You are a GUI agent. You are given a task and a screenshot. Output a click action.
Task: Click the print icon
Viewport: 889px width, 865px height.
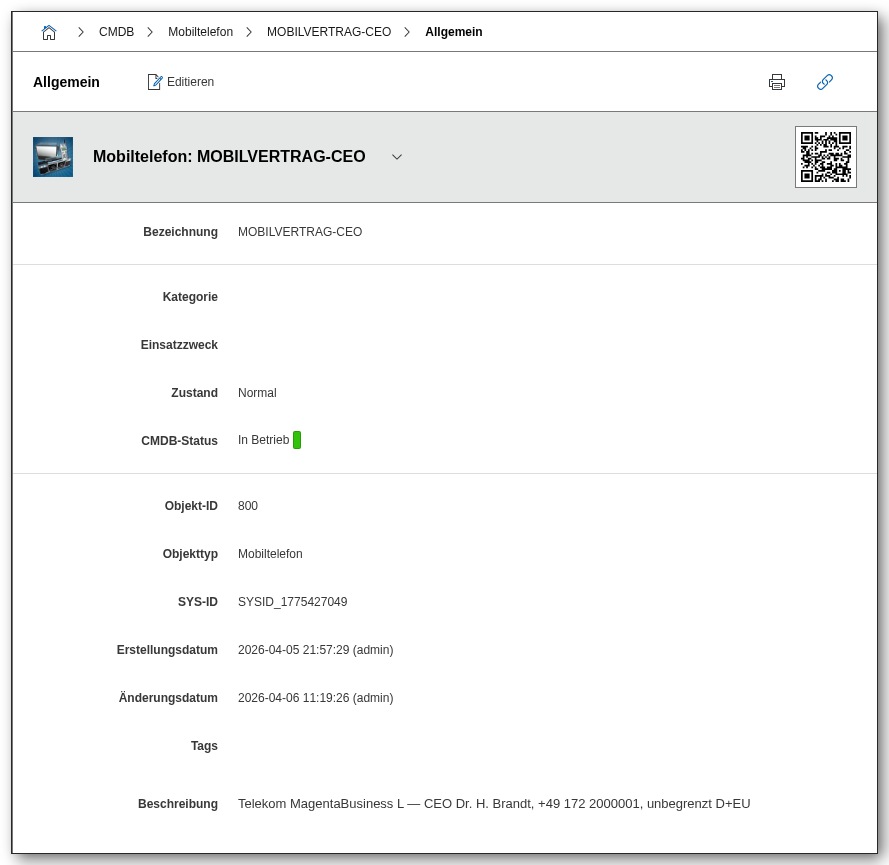pos(777,82)
